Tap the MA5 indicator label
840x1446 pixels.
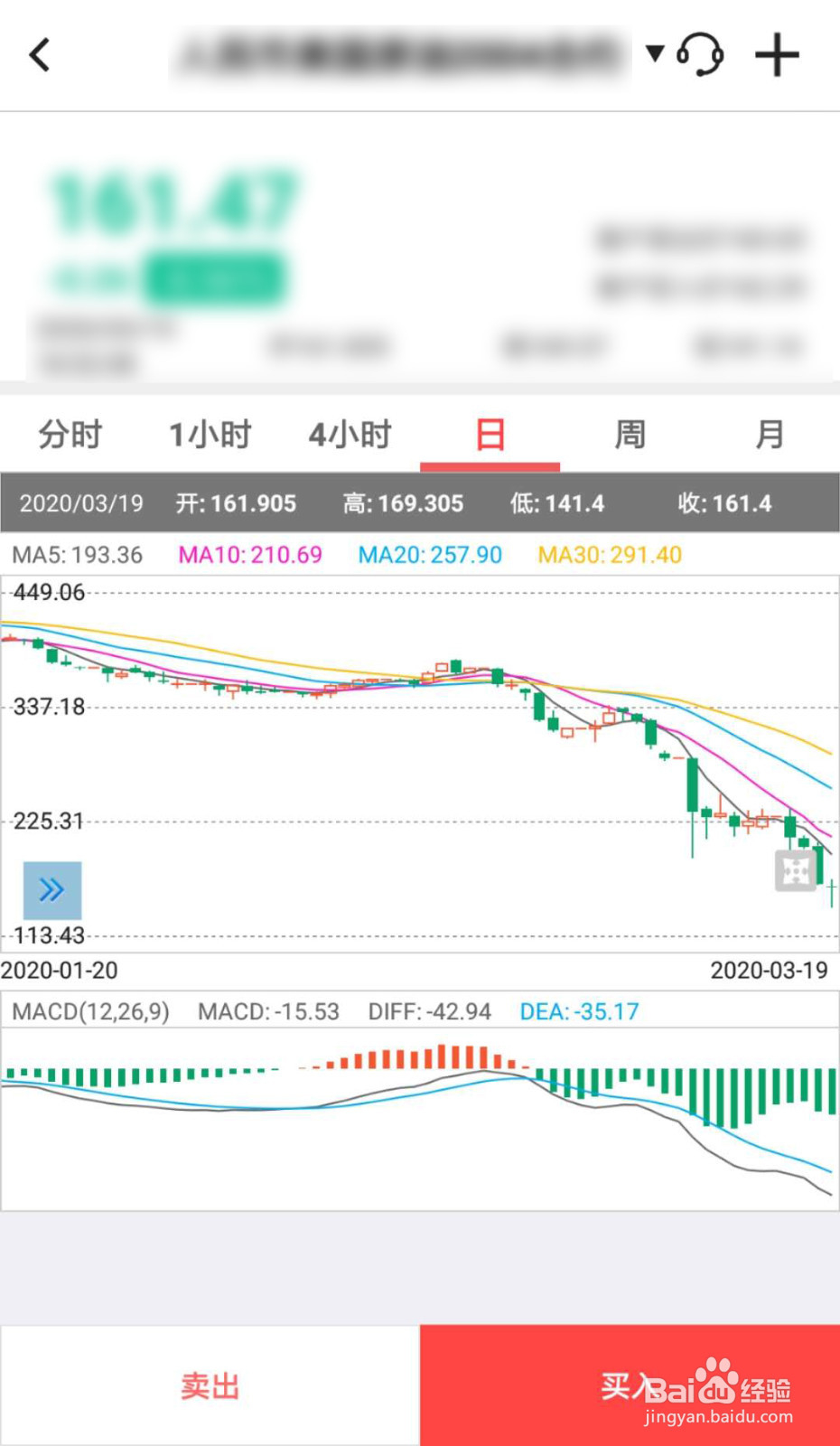[x=78, y=555]
